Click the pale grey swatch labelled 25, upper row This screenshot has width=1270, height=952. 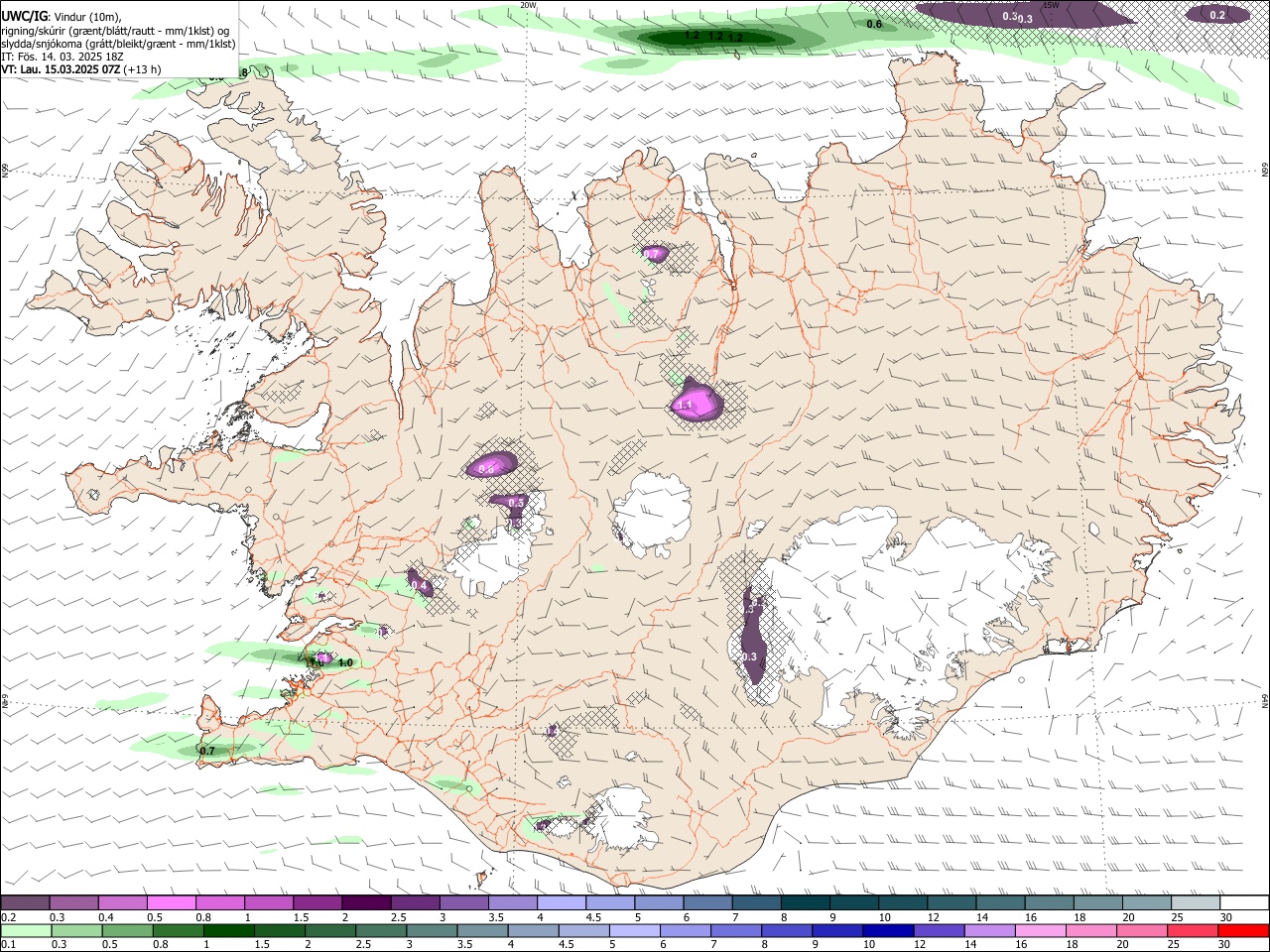tap(1196, 902)
